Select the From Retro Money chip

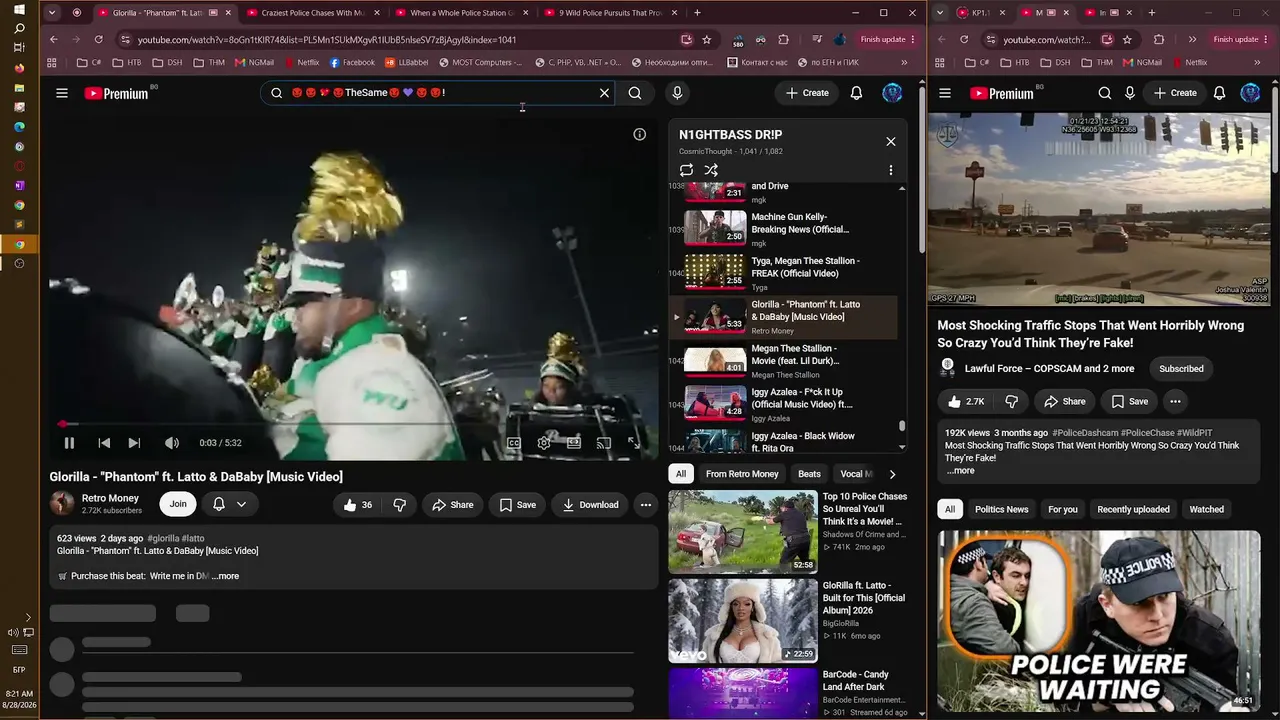click(742, 474)
